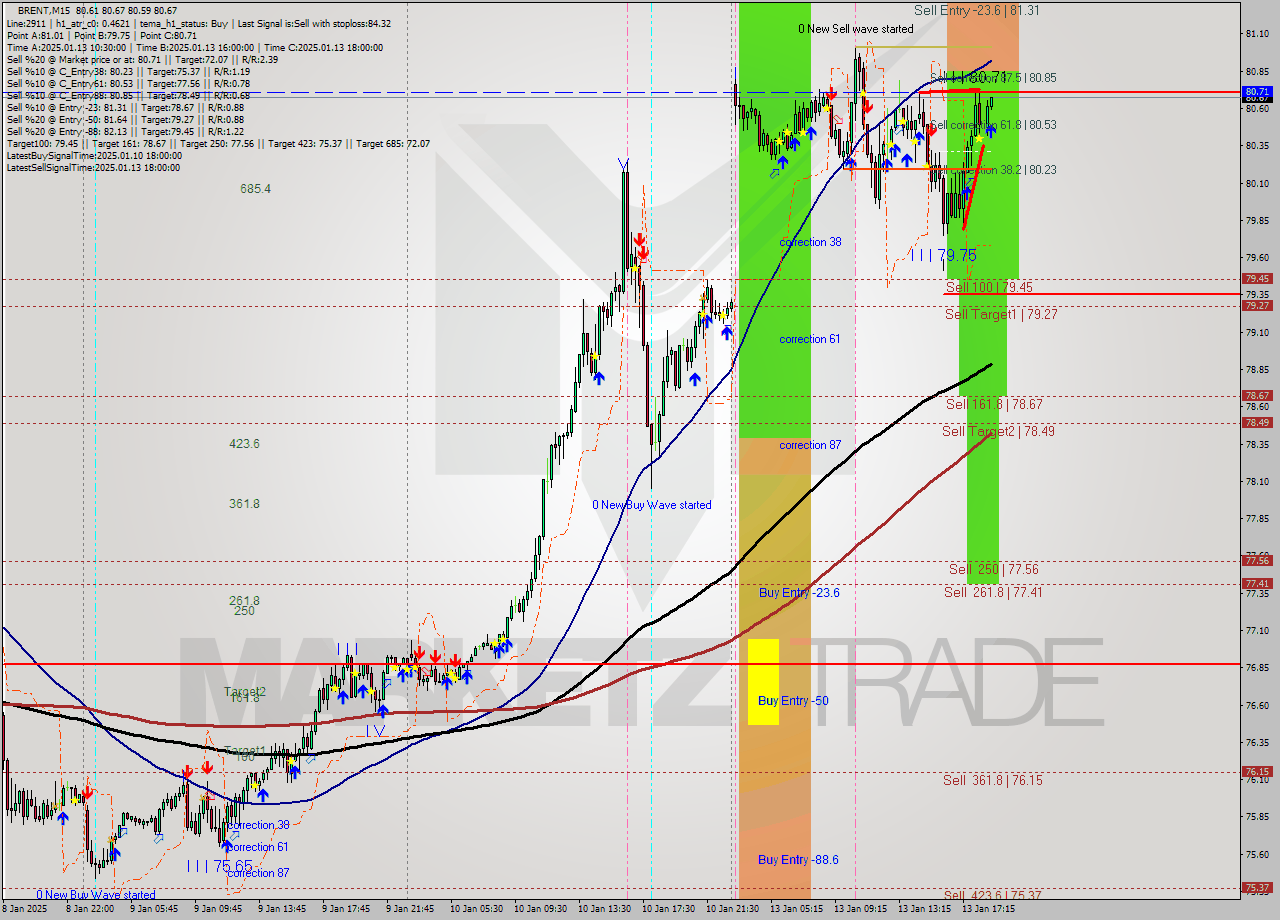Click the '| | | 79.75' low marker label
This screenshot has height=920, width=1280.
(x=943, y=255)
